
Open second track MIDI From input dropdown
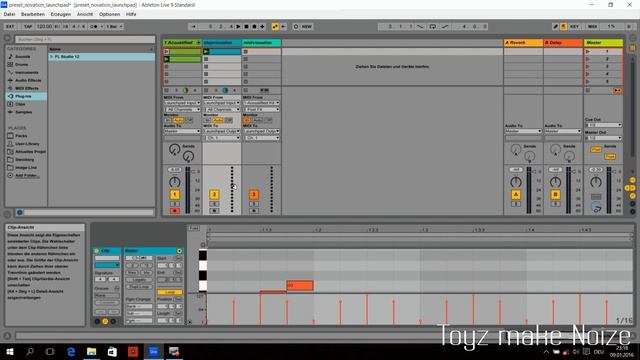tap(222, 103)
